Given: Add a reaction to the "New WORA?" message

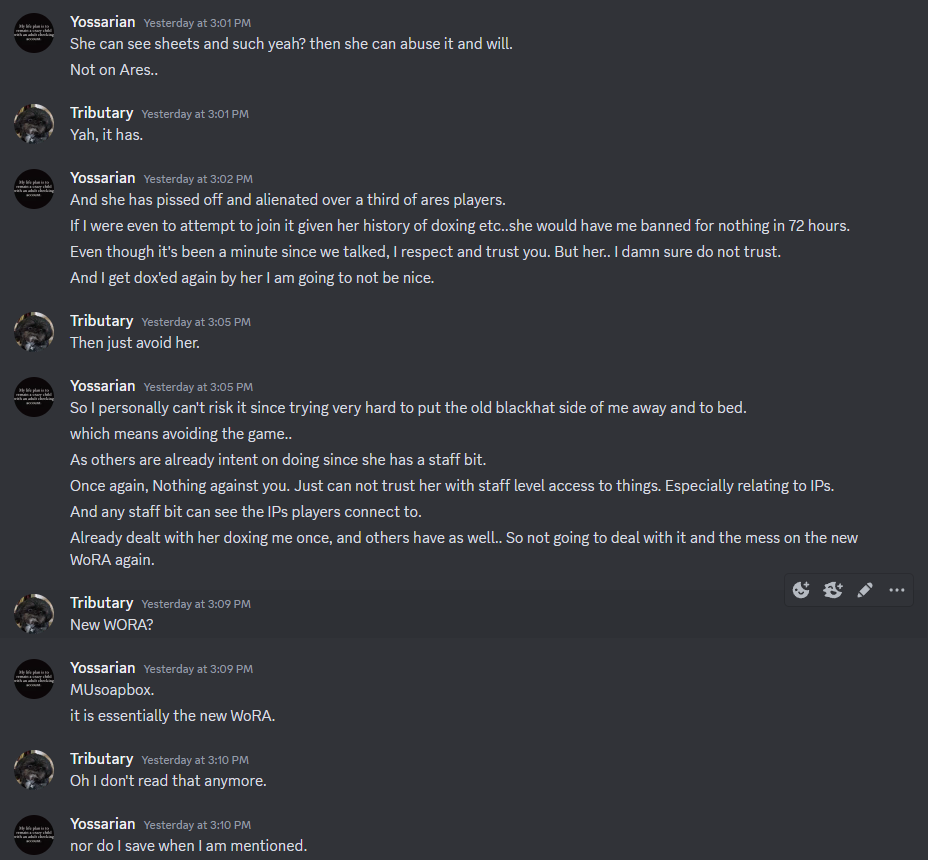Looking at the screenshot, I should (x=801, y=590).
